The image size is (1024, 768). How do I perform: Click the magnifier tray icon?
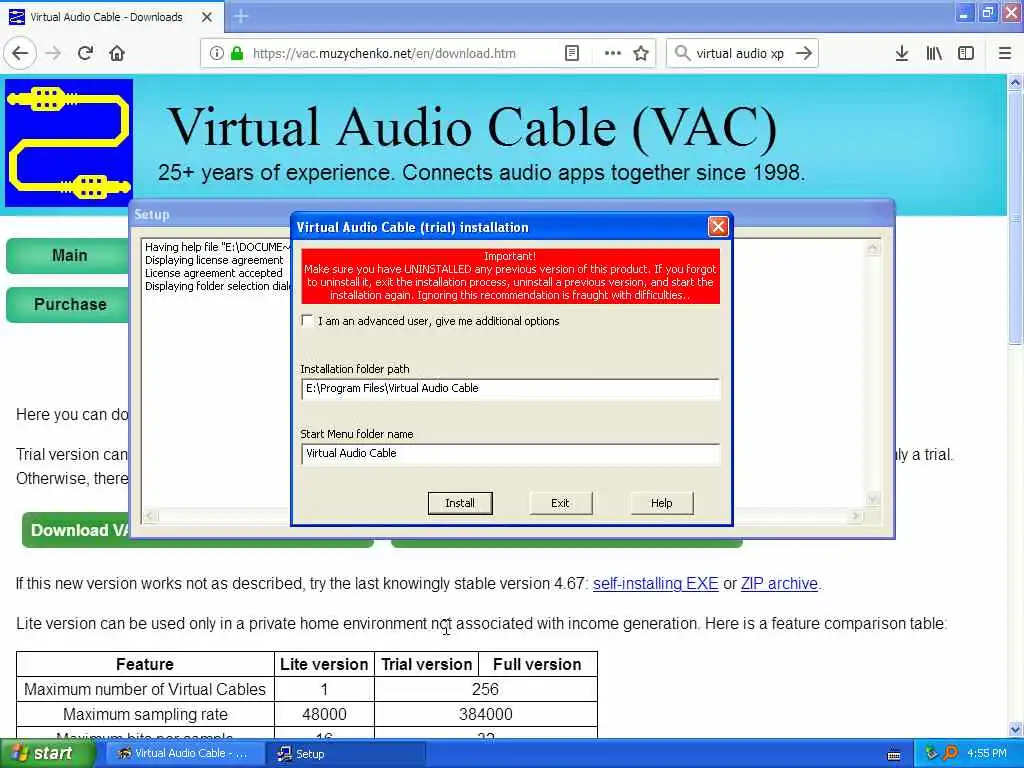coord(950,753)
